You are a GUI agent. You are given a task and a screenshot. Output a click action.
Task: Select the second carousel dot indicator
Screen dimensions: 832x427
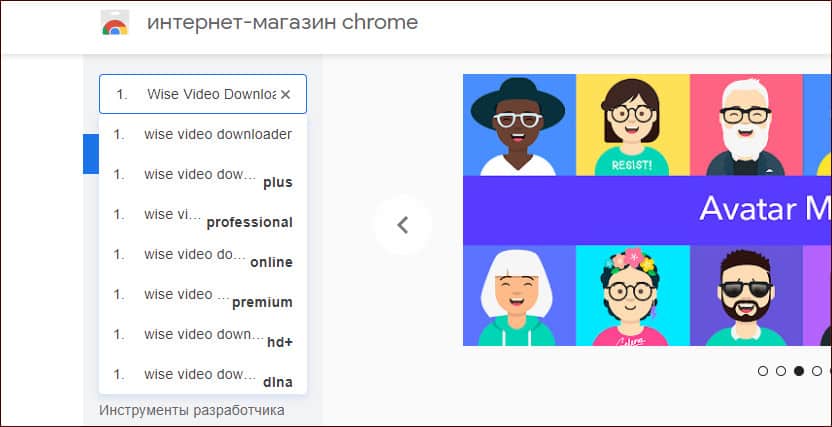(x=781, y=371)
